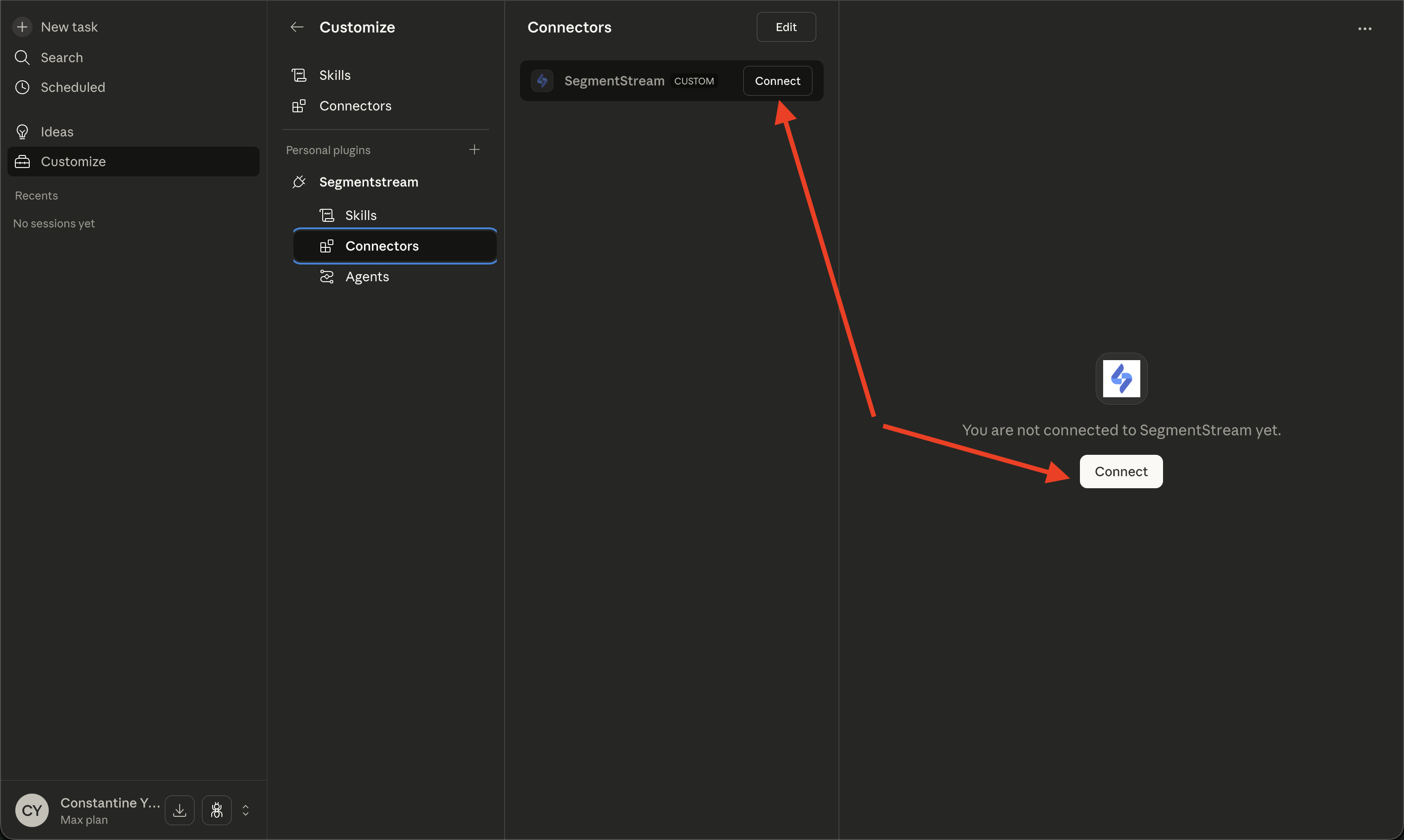Click Edit button in Connectors header
This screenshot has height=840, width=1404.
tap(786, 27)
